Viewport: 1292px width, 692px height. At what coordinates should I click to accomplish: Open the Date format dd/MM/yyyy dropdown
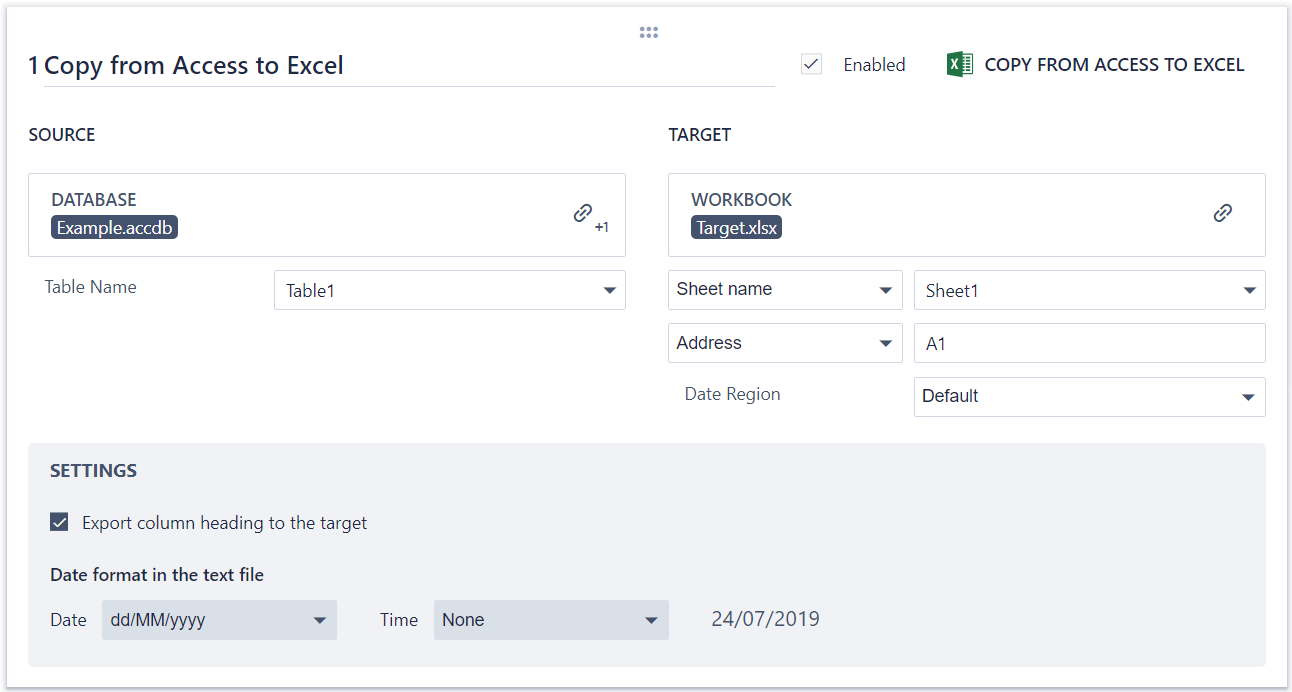coord(219,620)
